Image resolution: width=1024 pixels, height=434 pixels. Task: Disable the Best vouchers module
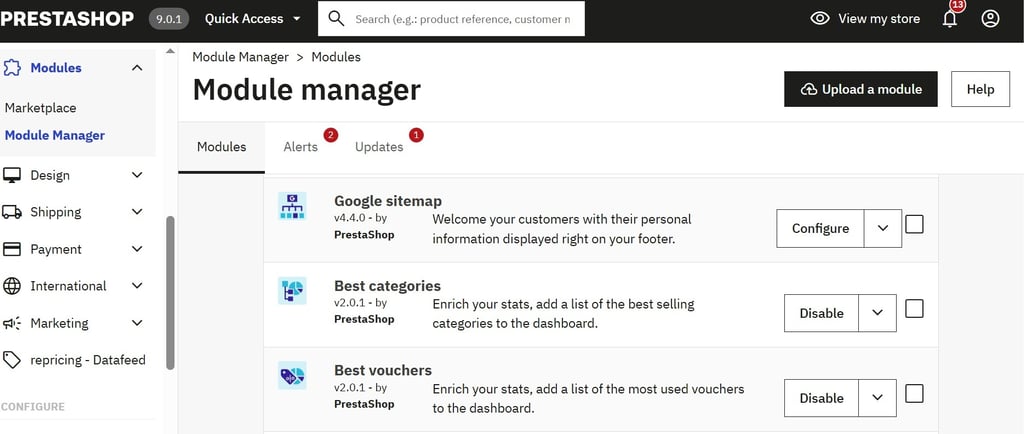pos(821,398)
